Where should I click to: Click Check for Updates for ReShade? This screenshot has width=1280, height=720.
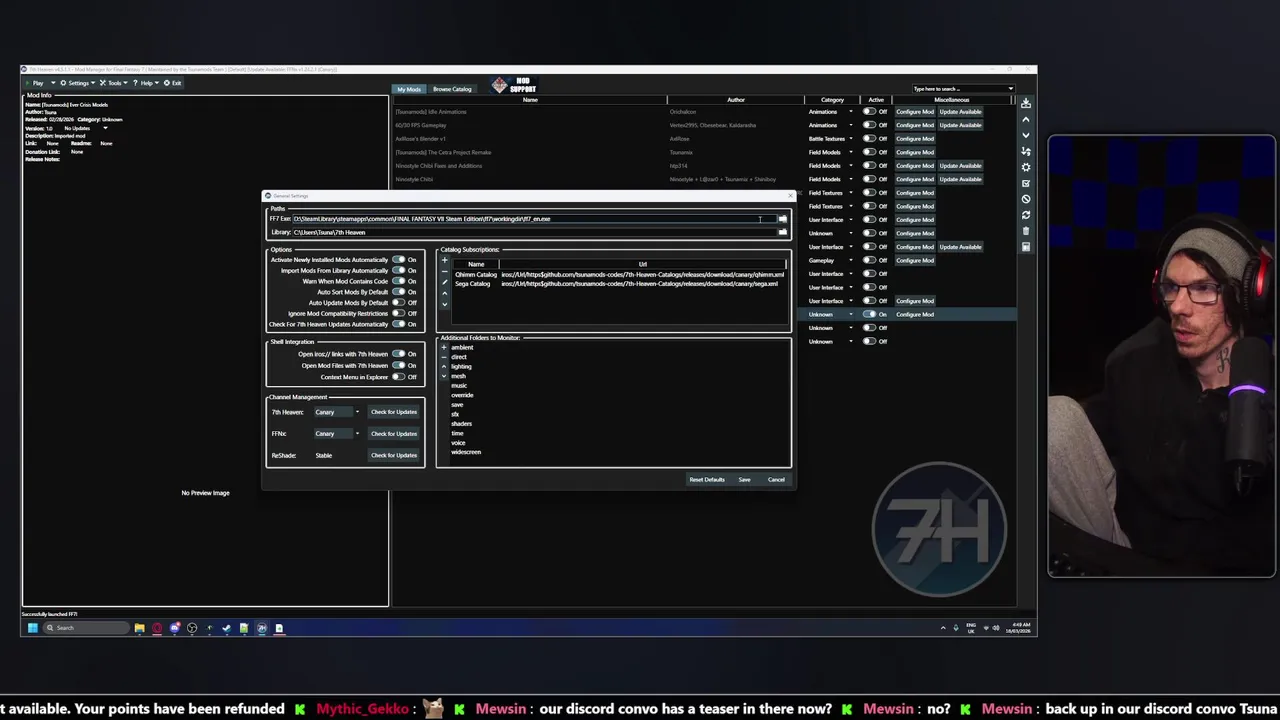pyautogui.click(x=394, y=455)
